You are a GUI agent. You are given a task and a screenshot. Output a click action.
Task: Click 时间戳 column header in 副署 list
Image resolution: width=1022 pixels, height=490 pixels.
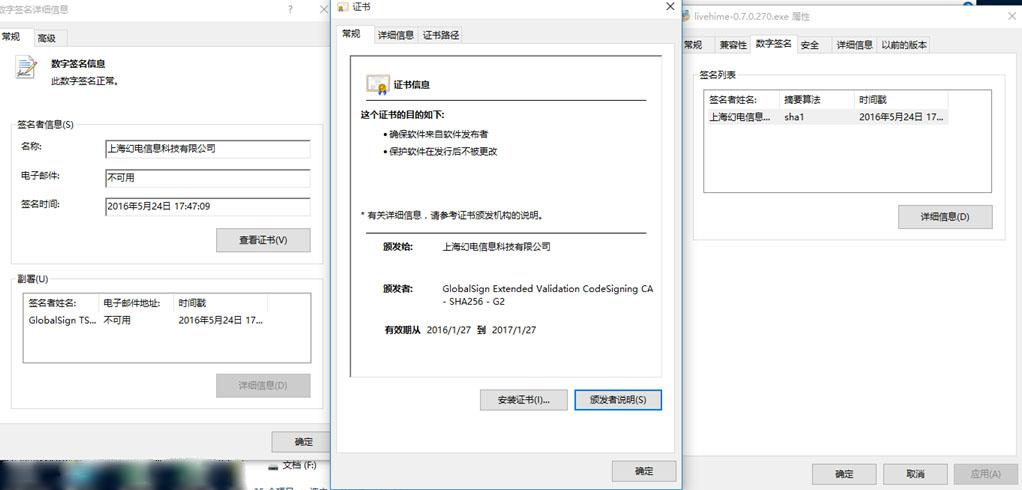point(221,304)
